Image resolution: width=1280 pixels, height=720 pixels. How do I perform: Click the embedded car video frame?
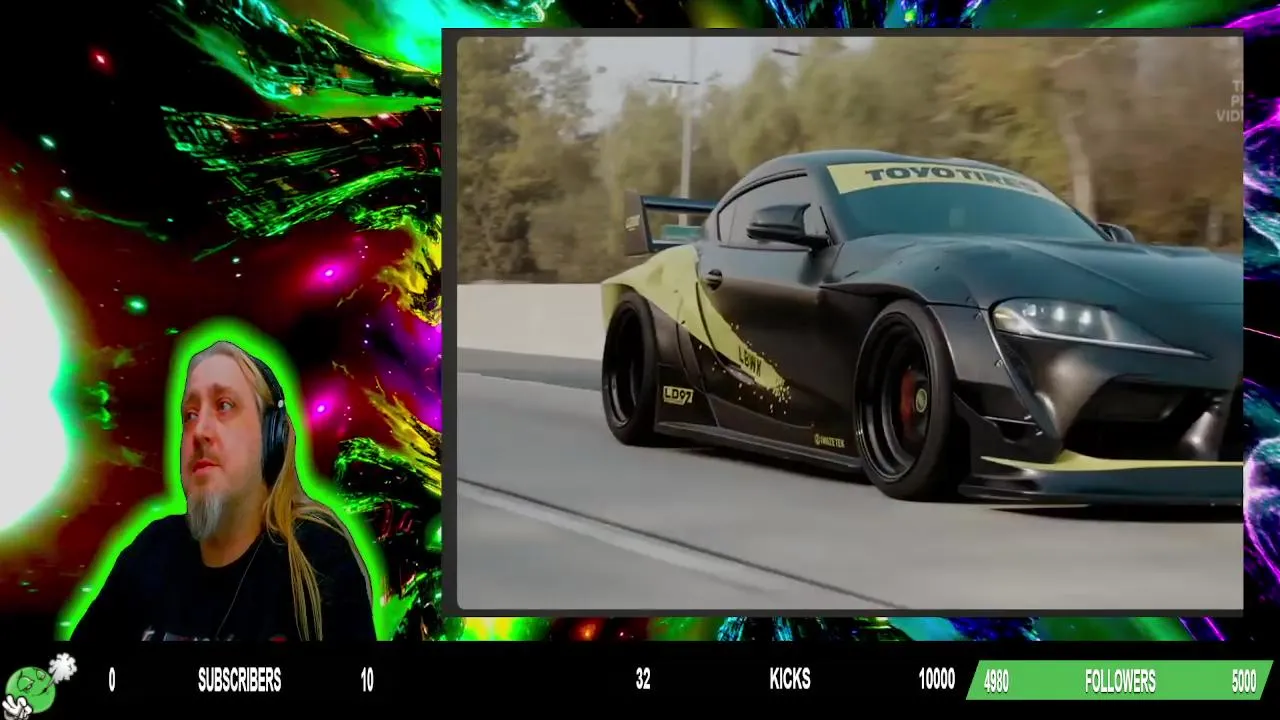(x=850, y=323)
